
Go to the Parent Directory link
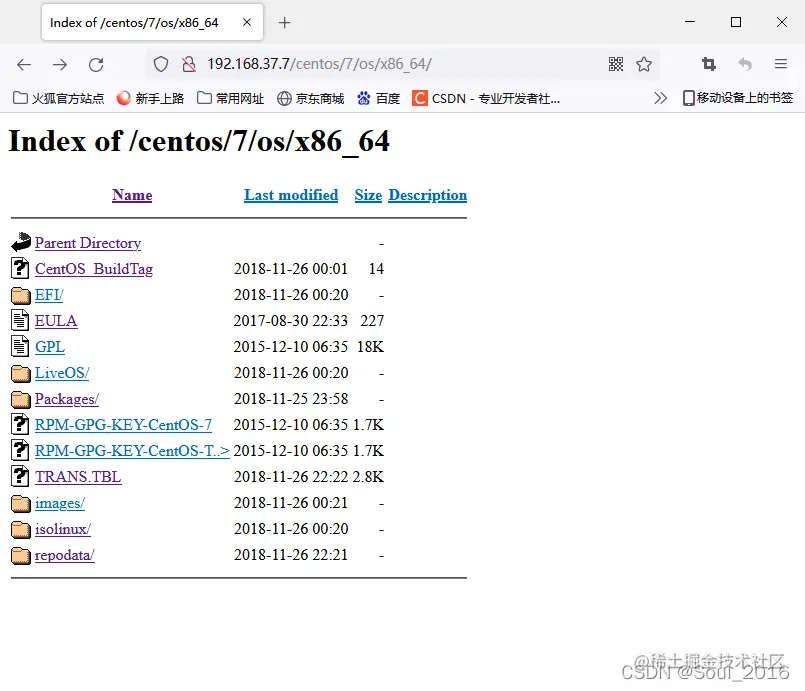tap(88, 243)
